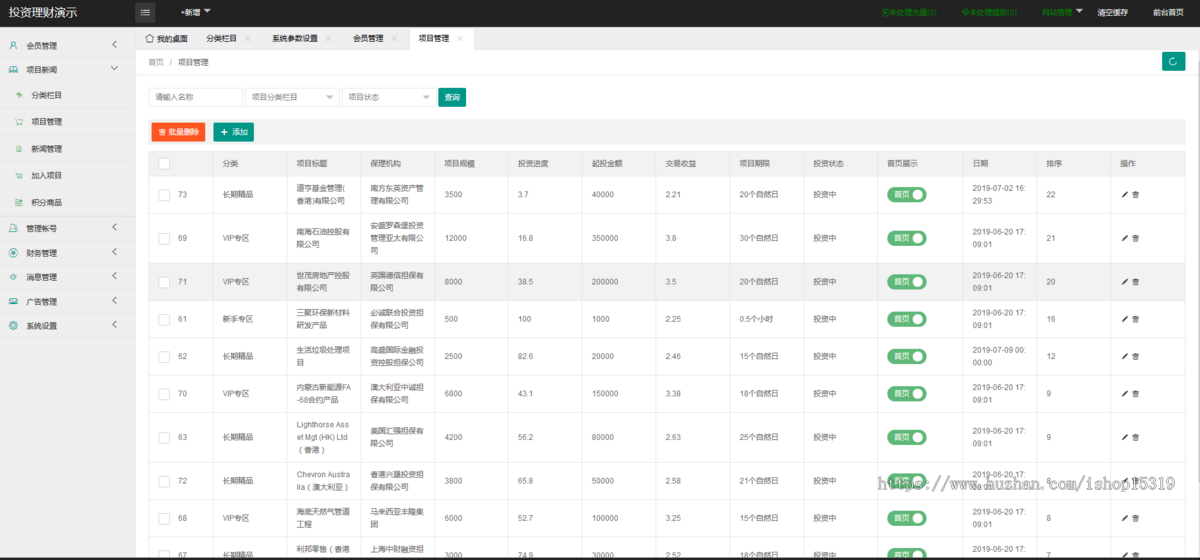The image size is (1200, 560).
Task: Click the green 添加 button
Action: tap(233, 132)
